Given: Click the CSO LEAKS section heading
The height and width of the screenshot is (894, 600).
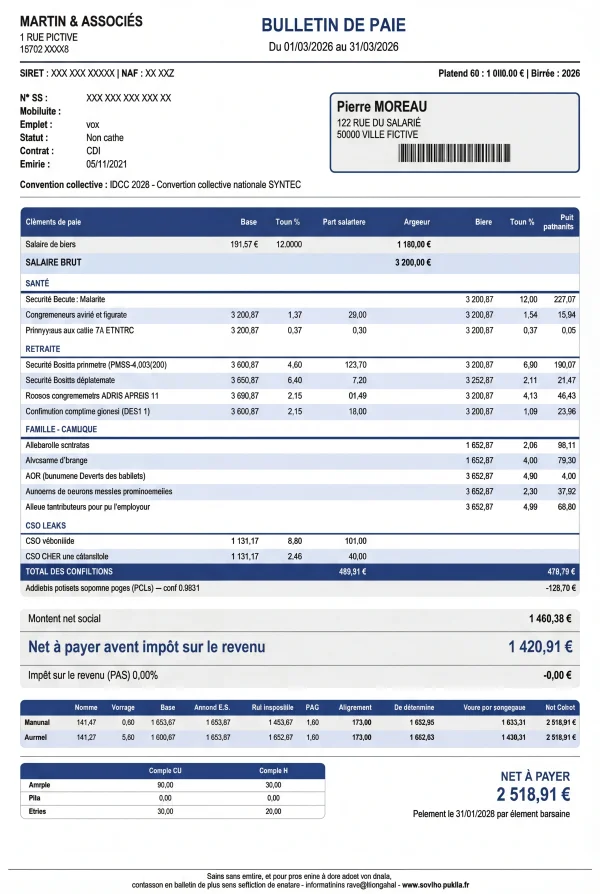Looking at the screenshot, I should tap(46, 526).
